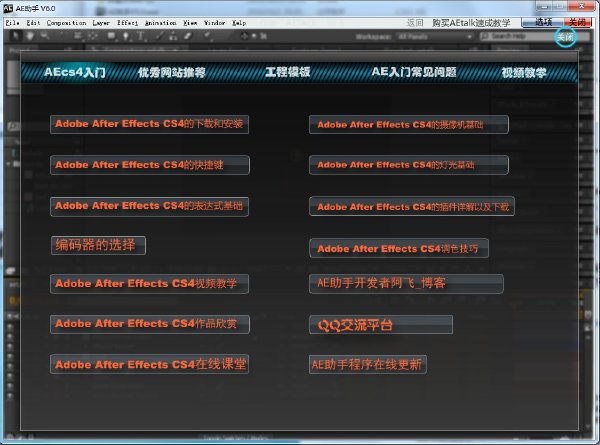Open the Composition menu

[x=66, y=23]
